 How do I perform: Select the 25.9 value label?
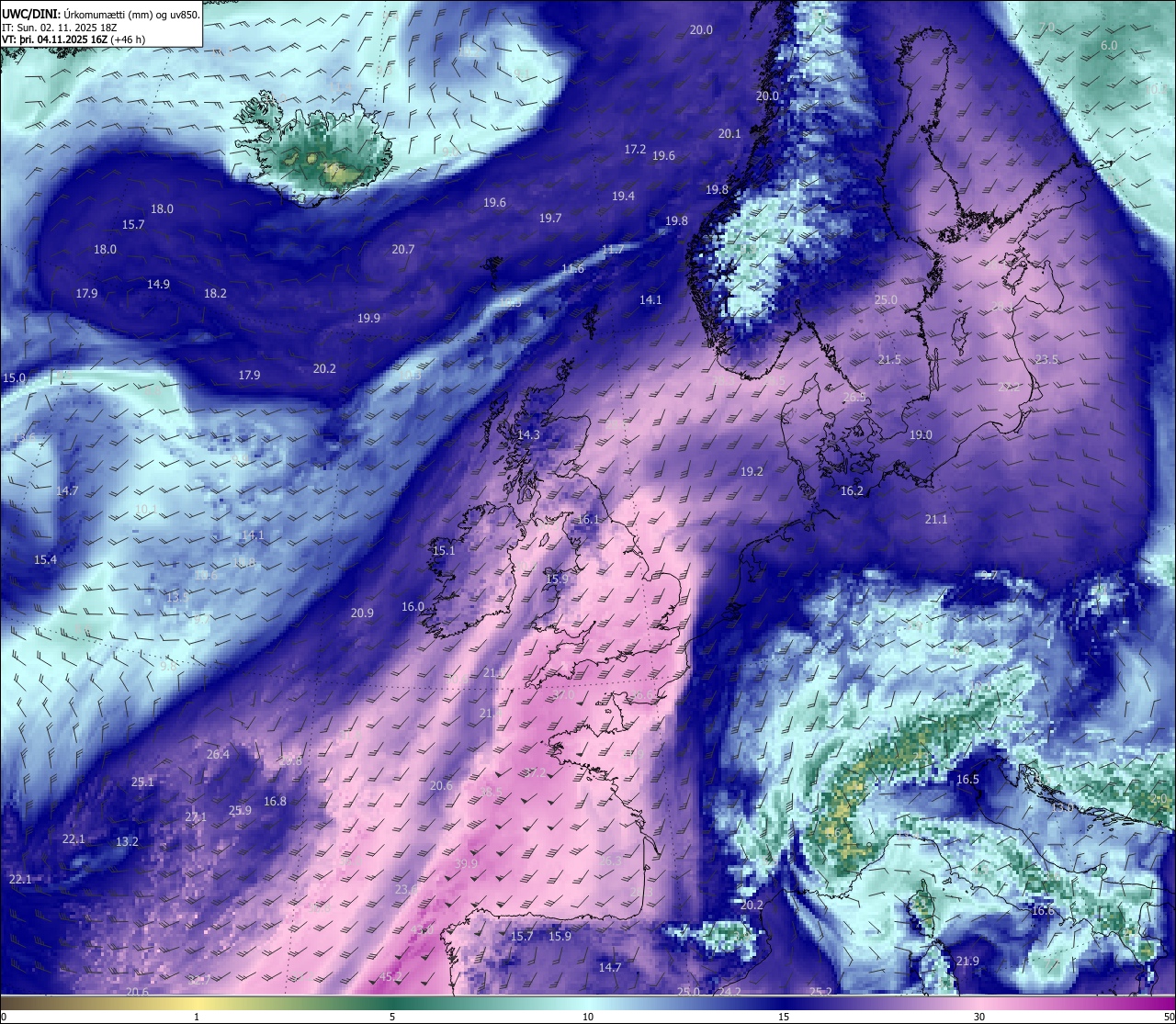[240, 810]
